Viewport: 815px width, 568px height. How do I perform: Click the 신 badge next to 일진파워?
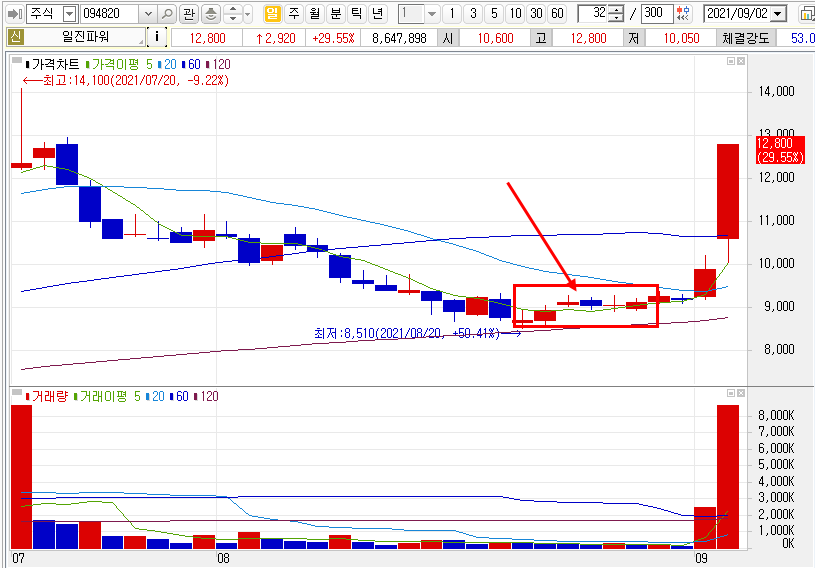(x=16, y=37)
